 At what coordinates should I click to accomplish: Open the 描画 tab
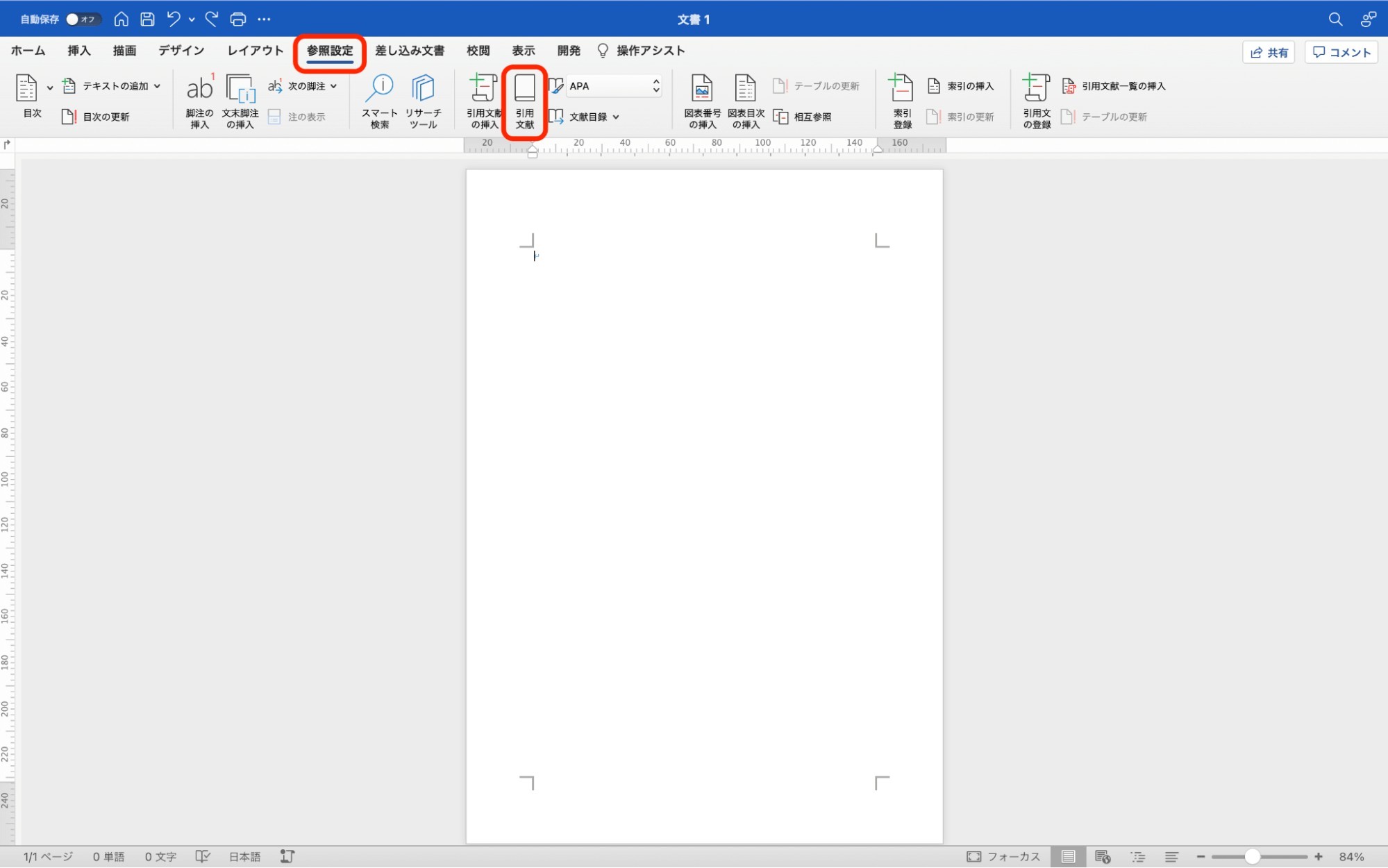pos(125,51)
